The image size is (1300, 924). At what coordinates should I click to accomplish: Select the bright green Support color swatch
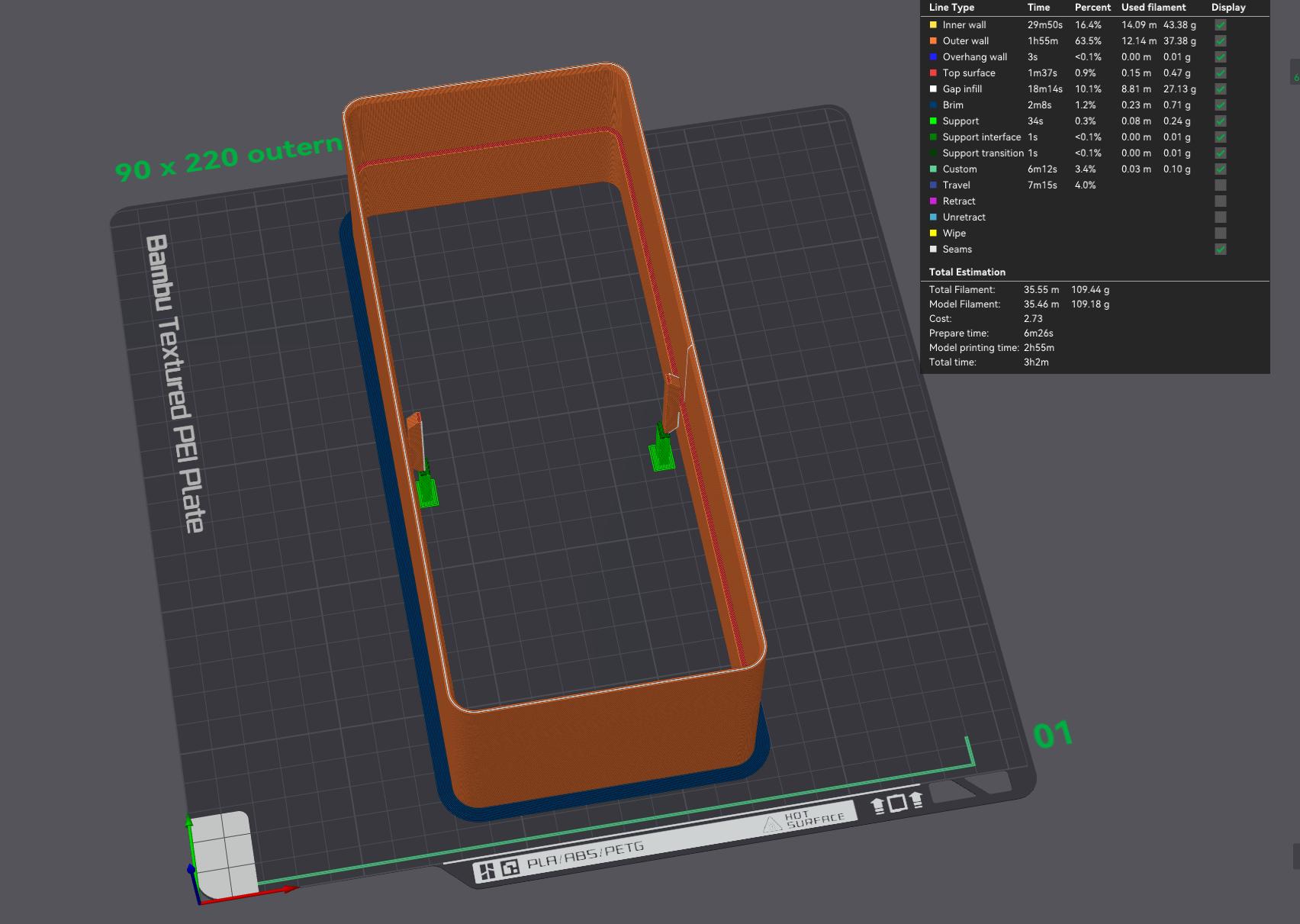pos(933,121)
